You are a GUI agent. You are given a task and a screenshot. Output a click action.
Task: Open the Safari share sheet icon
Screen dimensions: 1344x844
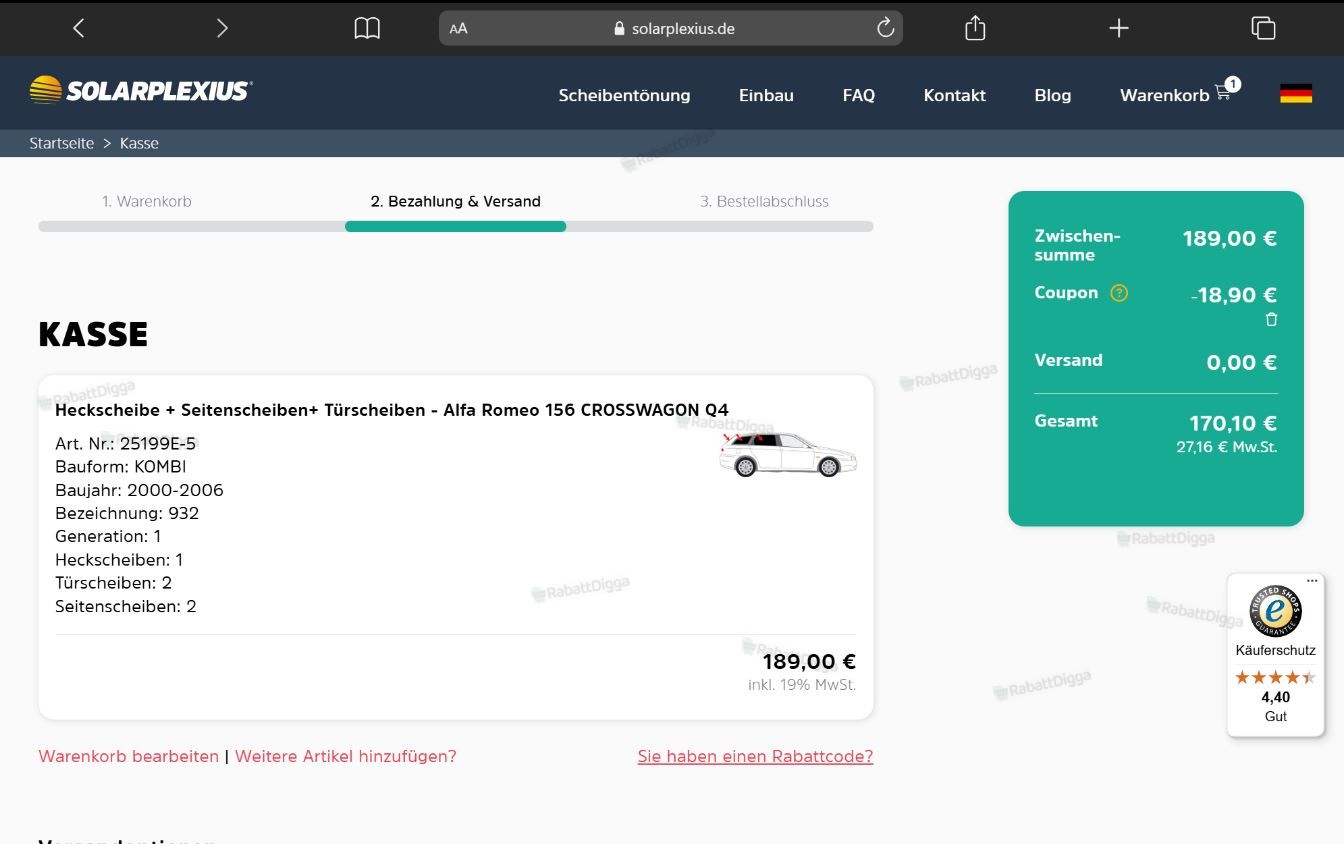pyautogui.click(x=975, y=28)
